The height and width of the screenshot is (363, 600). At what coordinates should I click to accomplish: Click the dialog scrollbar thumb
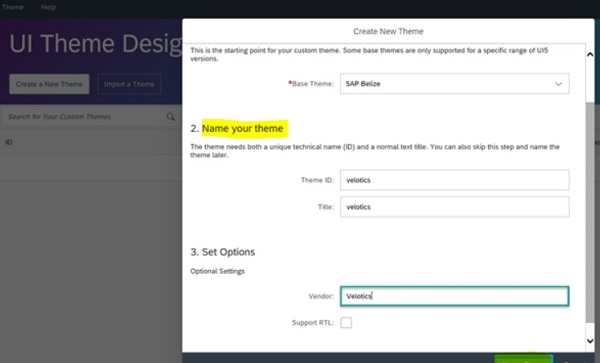pyautogui.click(x=590, y=212)
